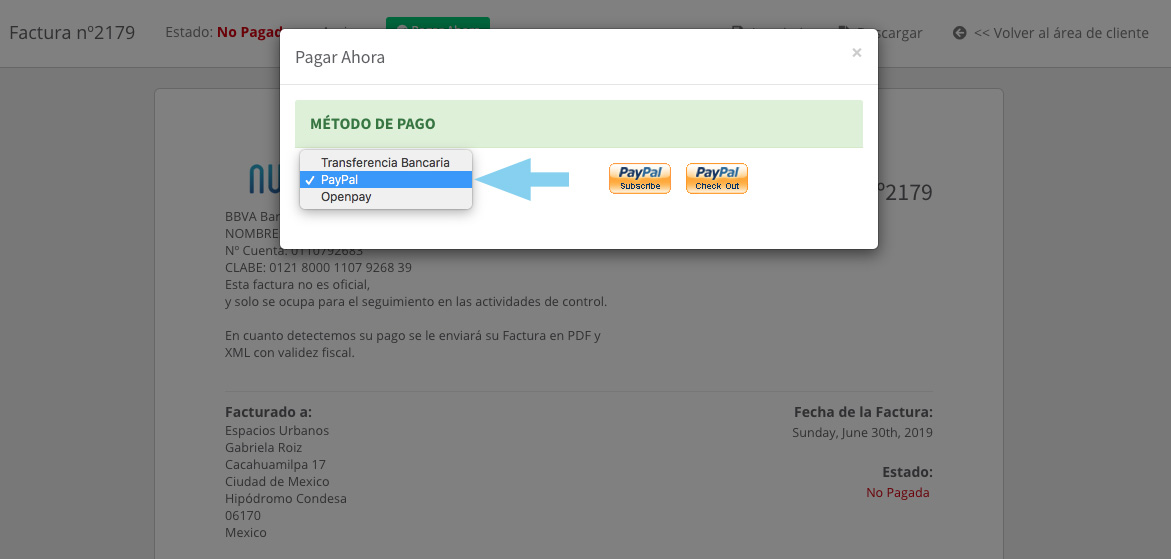Image resolution: width=1171 pixels, height=559 pixels.
Task: Click the CLABE: 0121 8000 1107 9268 39 line
Action: pyautogui.click(x=318, y=267)
